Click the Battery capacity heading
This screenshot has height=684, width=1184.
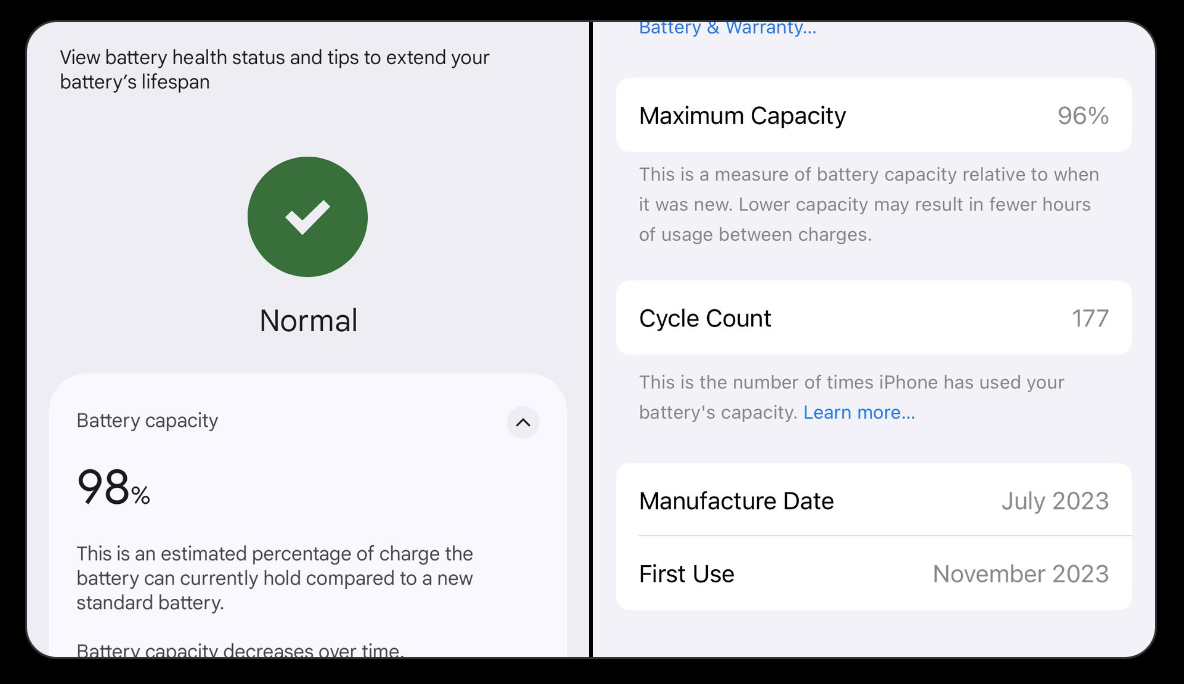click(147, 421)
